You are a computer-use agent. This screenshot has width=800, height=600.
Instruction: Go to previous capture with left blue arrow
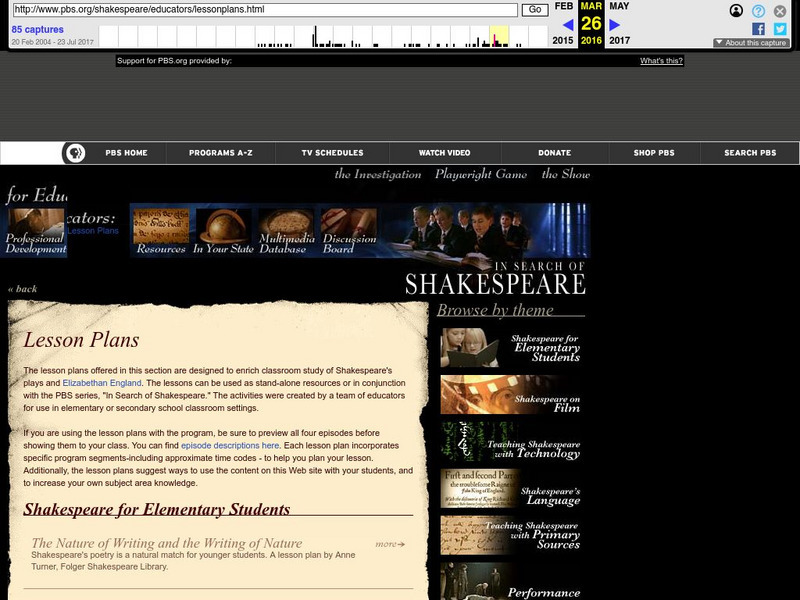[568, 24]
